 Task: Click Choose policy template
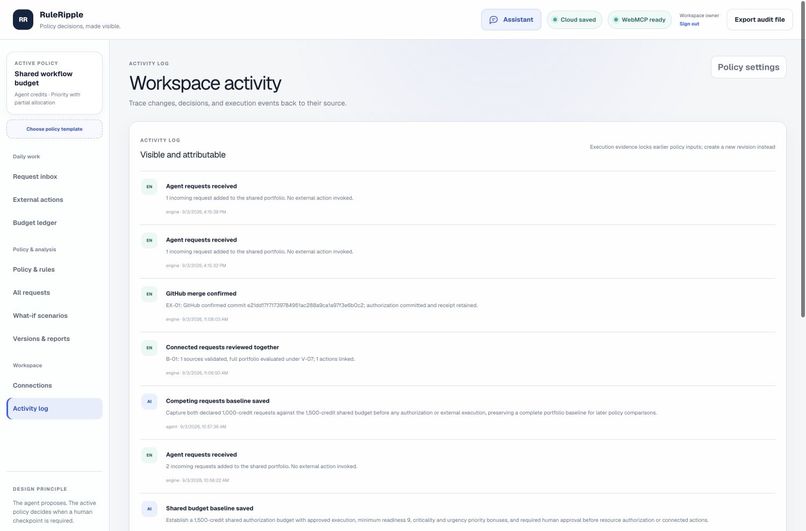(54, 129)
